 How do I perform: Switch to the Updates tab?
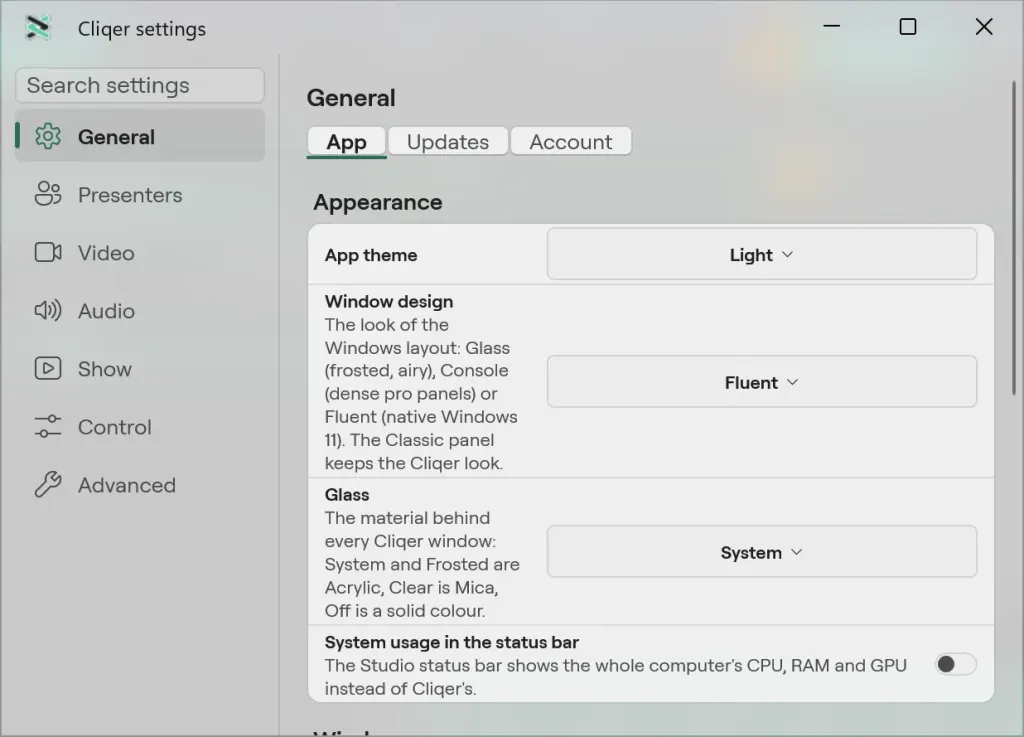point(448,142)
